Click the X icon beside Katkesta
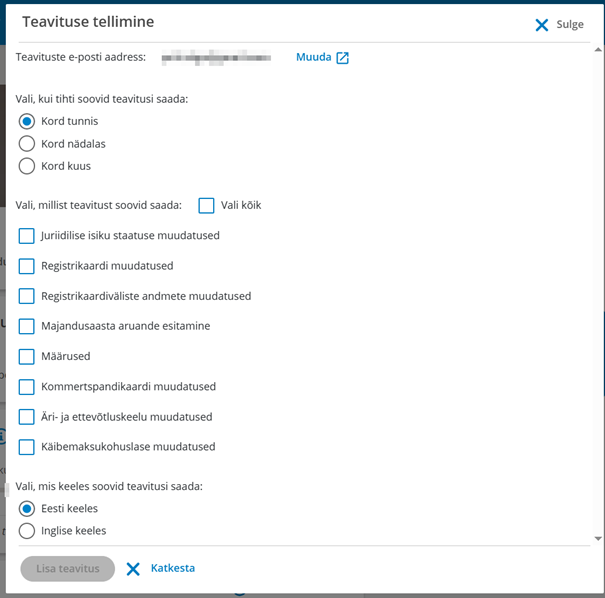 pos(133,569)
